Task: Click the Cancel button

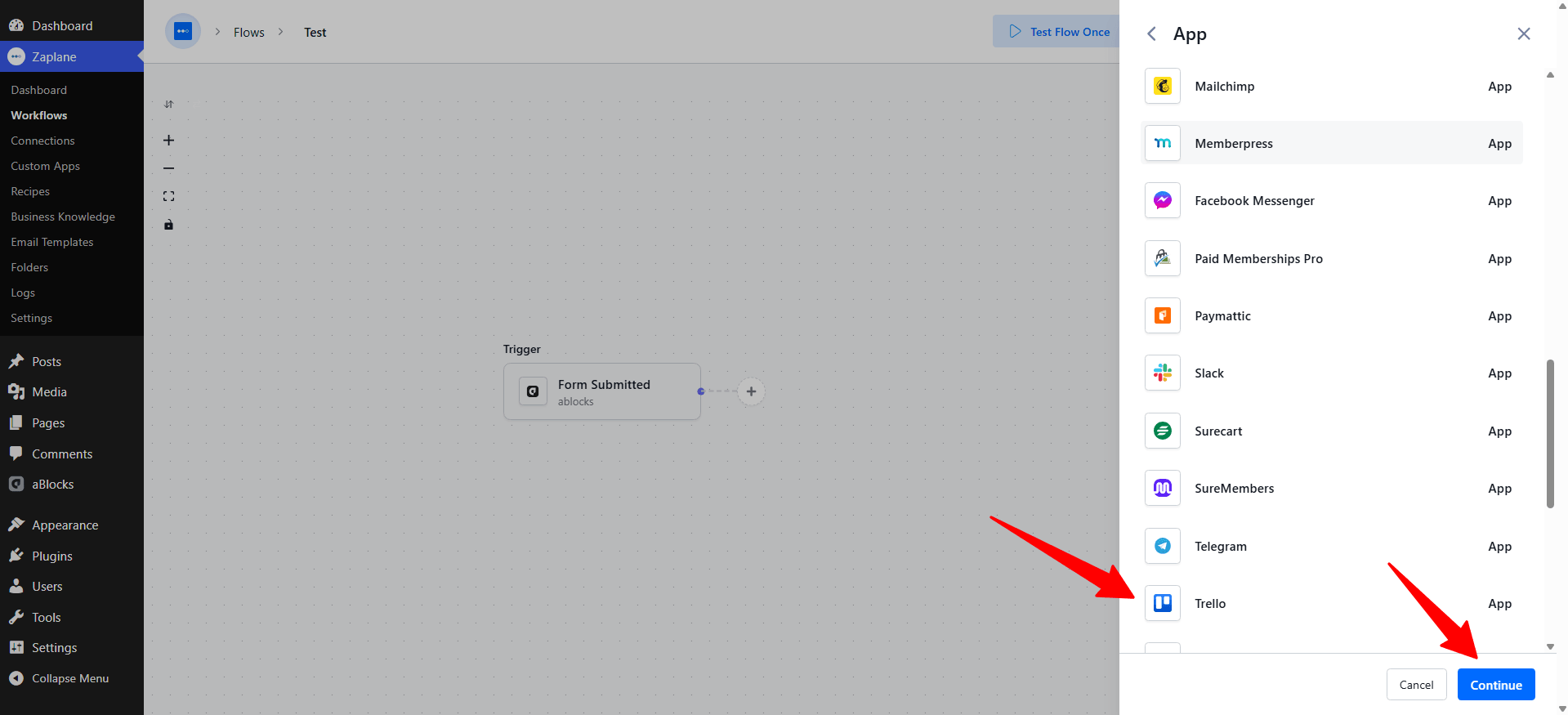Action: pos(1416,685)
